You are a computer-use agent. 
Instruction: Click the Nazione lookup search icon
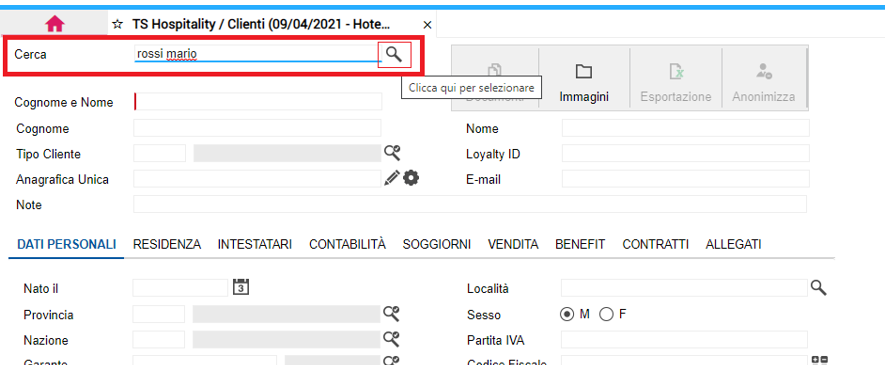click(392, 339)
